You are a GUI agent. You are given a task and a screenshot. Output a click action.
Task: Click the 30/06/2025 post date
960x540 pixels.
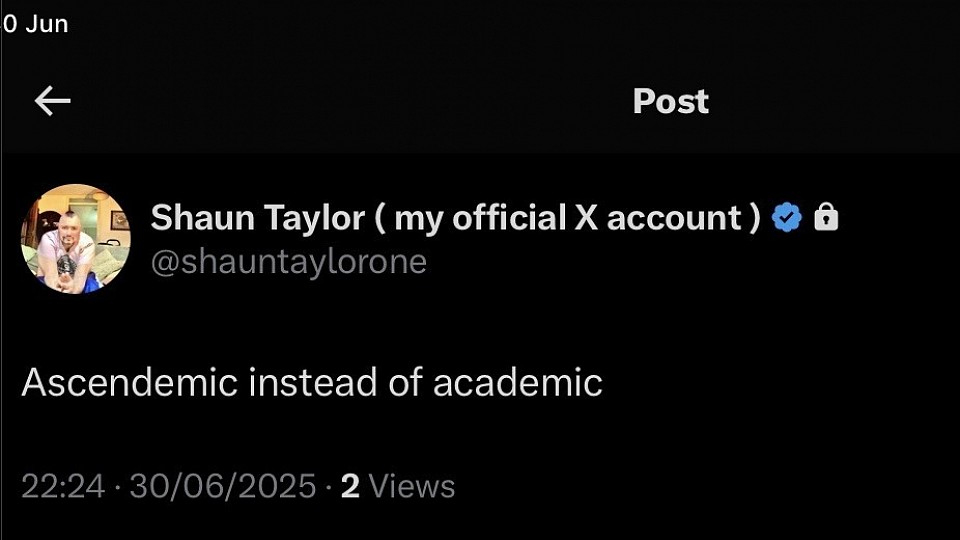pos(222,486)
